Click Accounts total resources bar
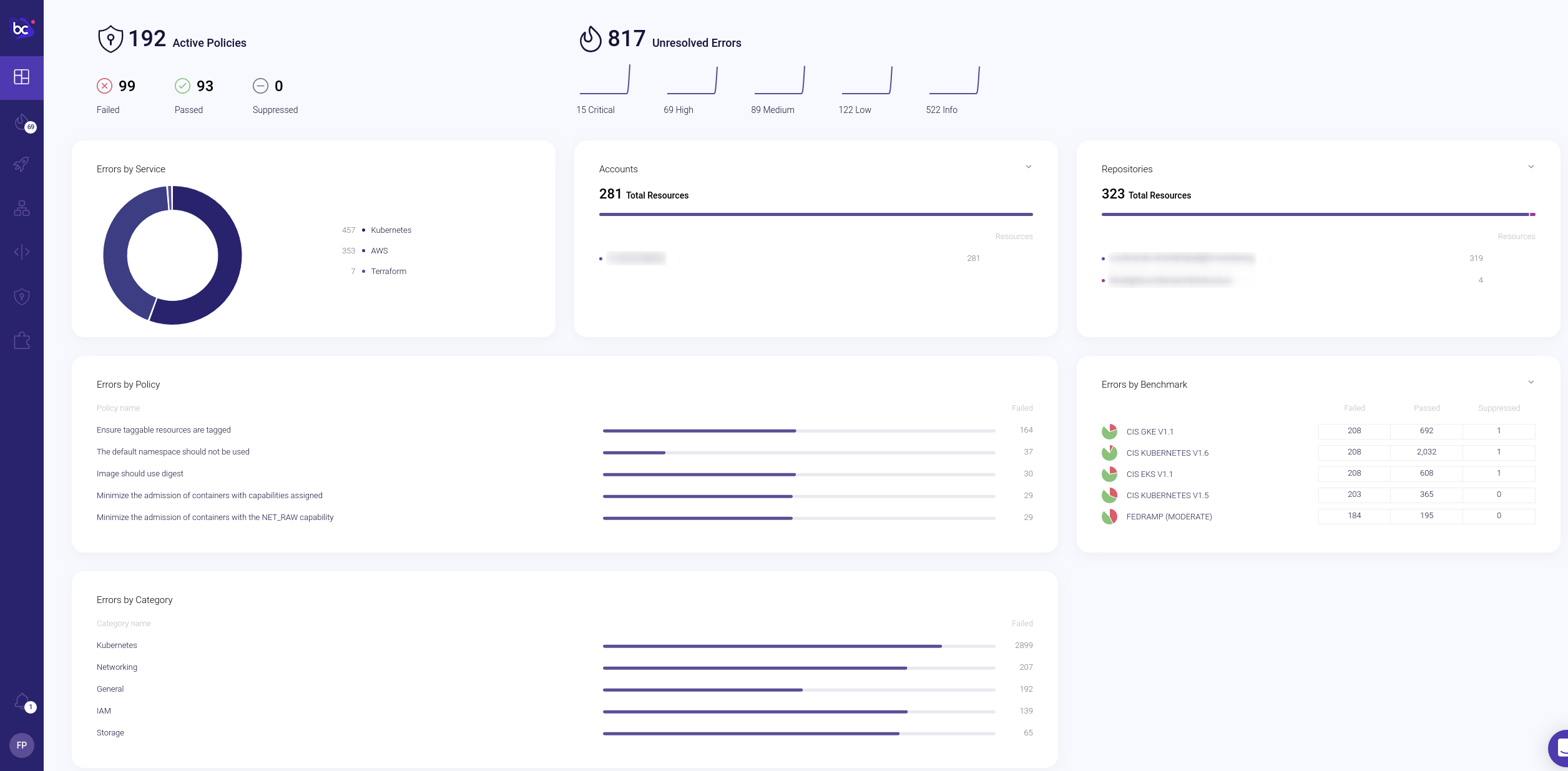Image resolution: width=1568 pixels, height=771 pixels. coord(816,214)
